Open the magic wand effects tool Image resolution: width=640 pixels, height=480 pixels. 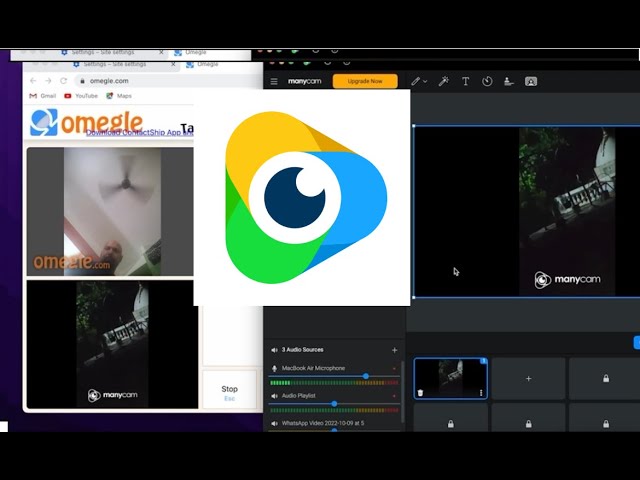click(x=443, y=81)
